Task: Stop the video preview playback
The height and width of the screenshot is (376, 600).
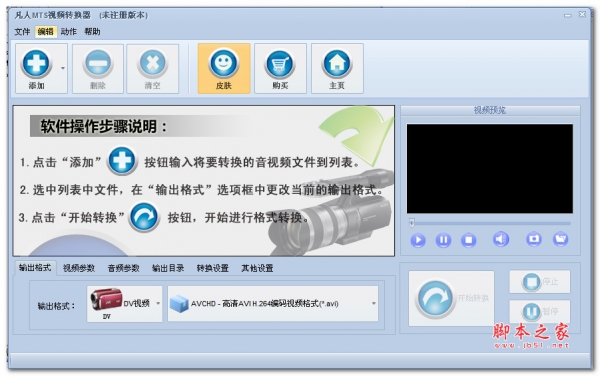Action: click(x=468, y=240)
